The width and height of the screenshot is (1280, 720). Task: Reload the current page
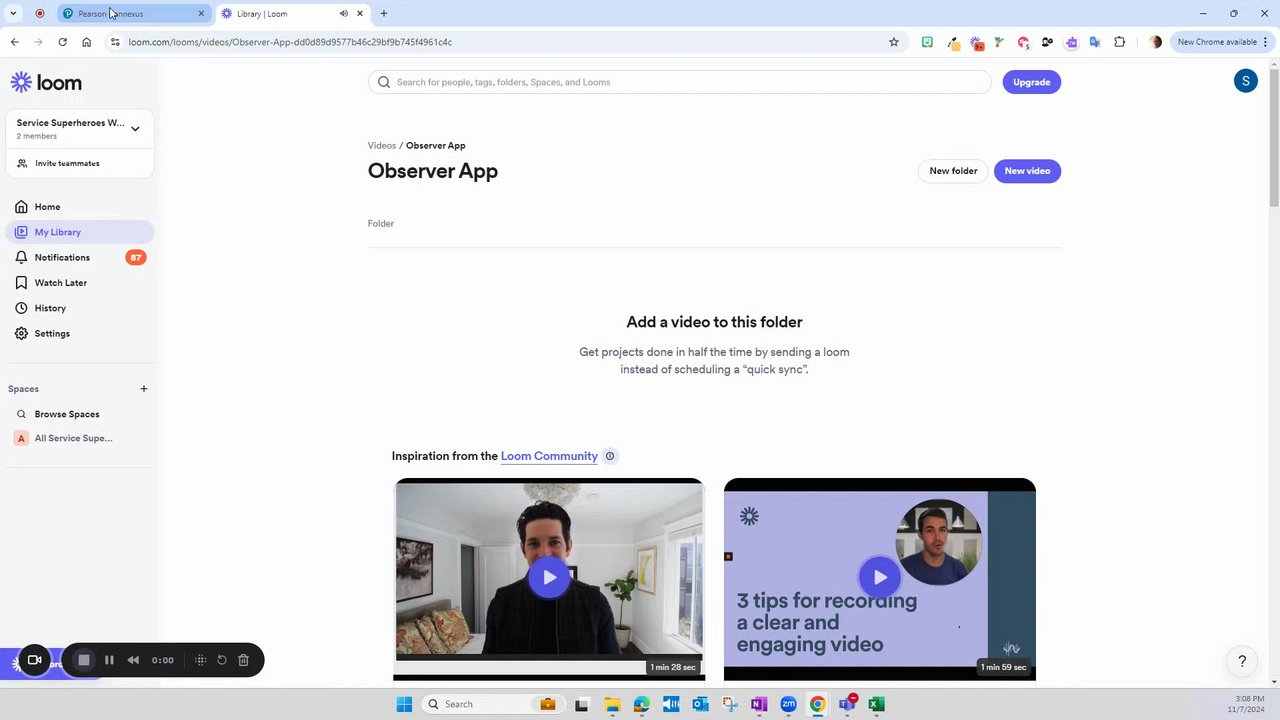[x=62, y=42]
